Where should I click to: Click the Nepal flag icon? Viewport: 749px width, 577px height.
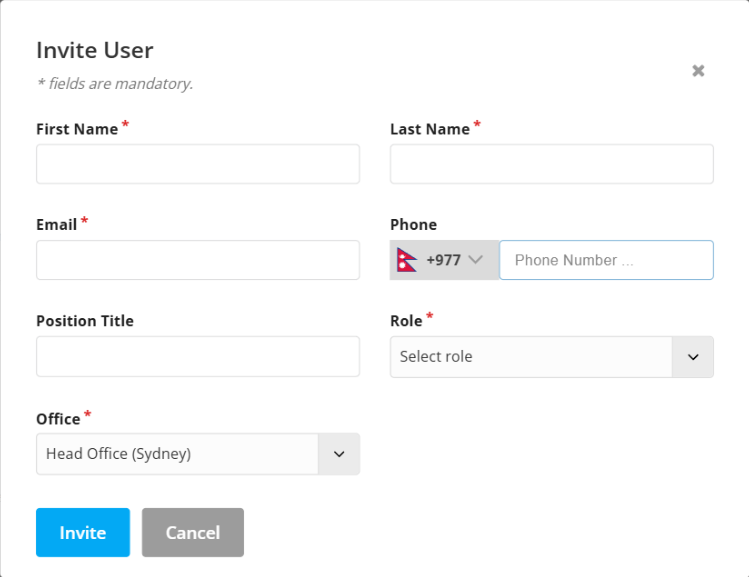[x=407, y=260]
